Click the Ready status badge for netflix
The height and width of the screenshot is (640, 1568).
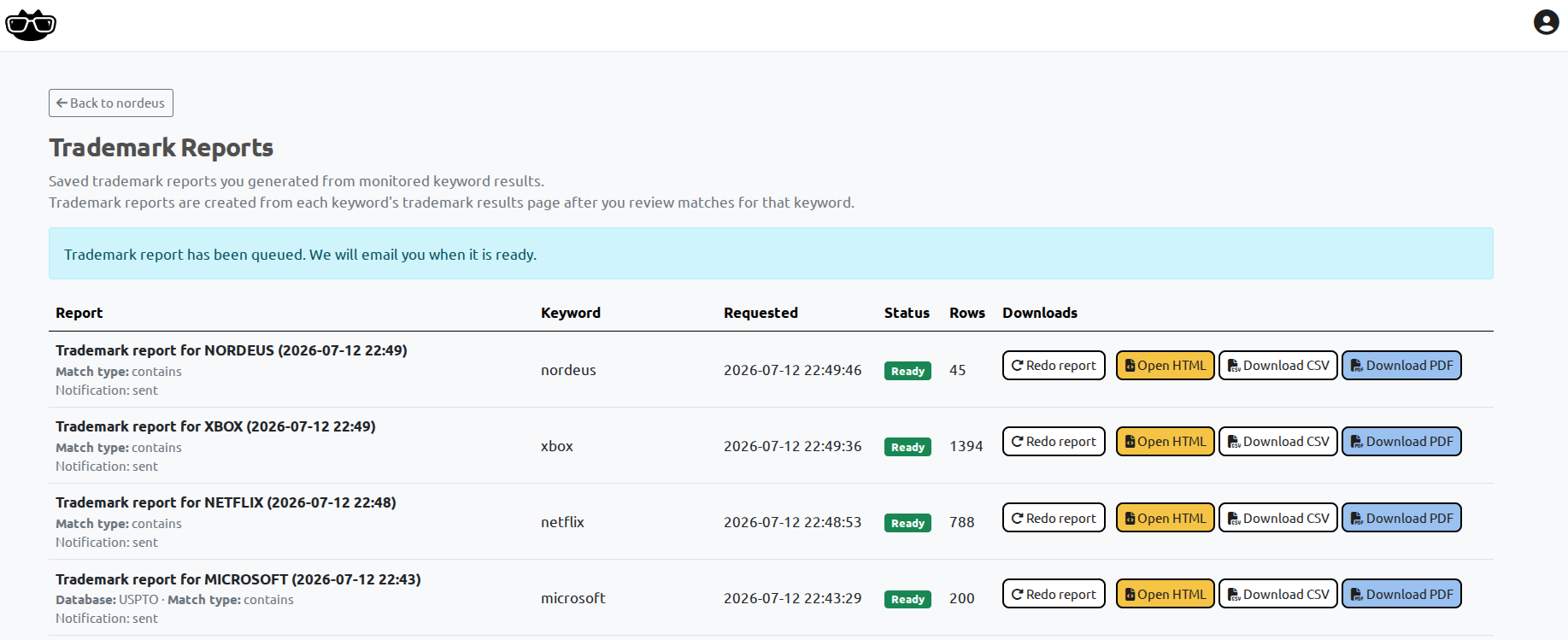pos(907,523)
